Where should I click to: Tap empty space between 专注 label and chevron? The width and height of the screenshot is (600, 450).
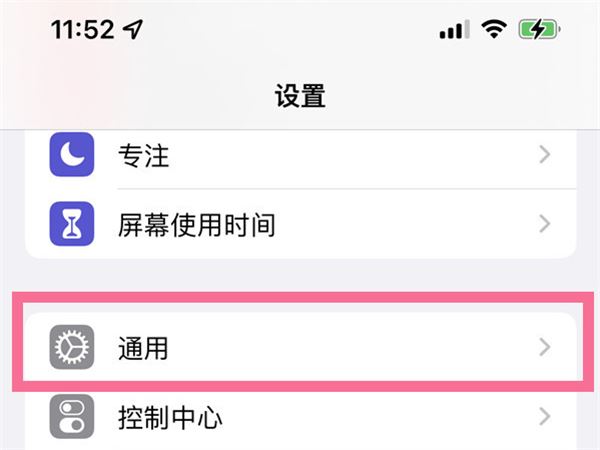point(350,155)
